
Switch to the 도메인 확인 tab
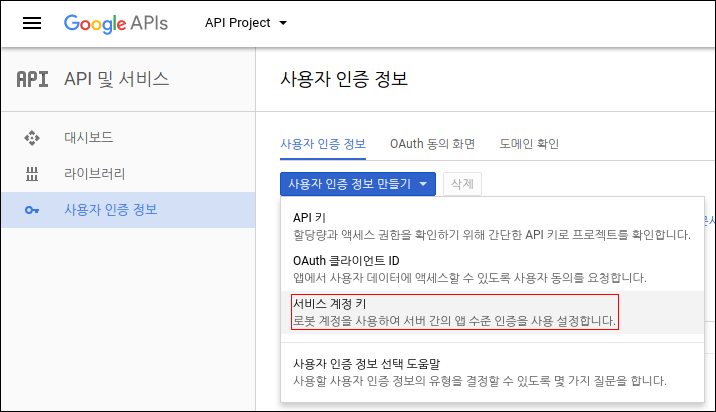[529, 144]
